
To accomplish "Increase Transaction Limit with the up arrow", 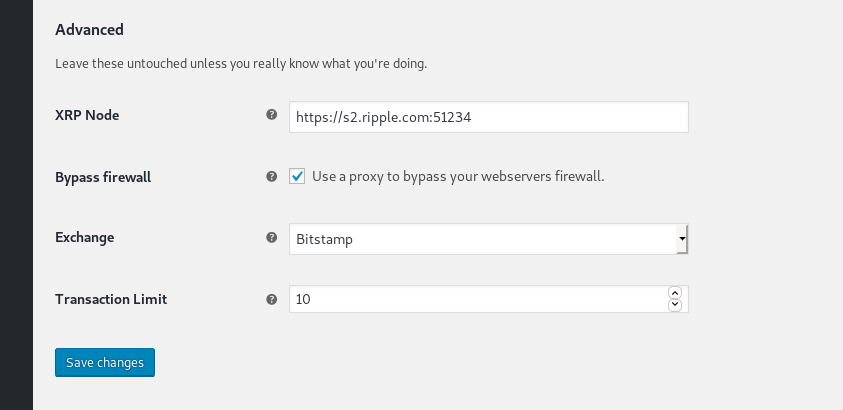I will [675, 293].
